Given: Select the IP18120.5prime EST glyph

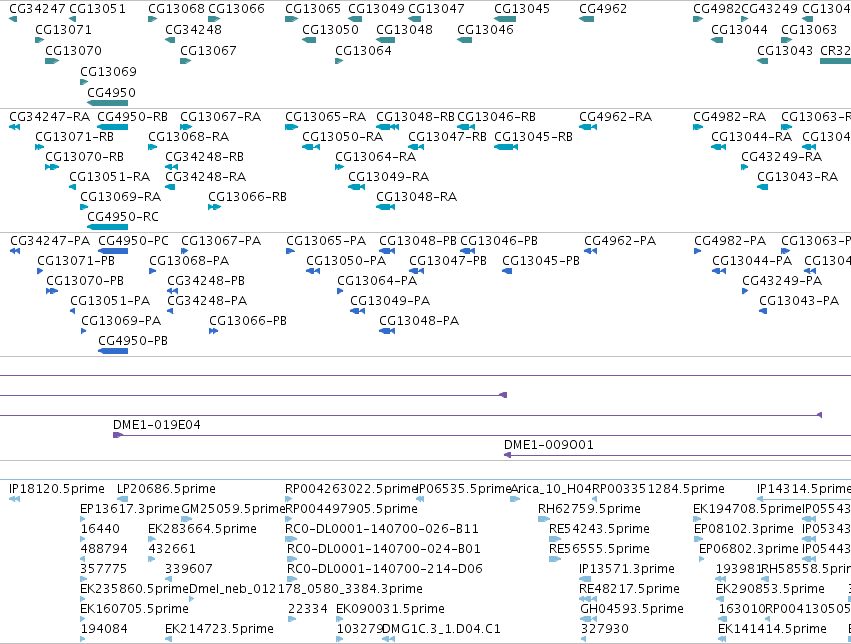Looking at the screenshot, I should [15, 499].
